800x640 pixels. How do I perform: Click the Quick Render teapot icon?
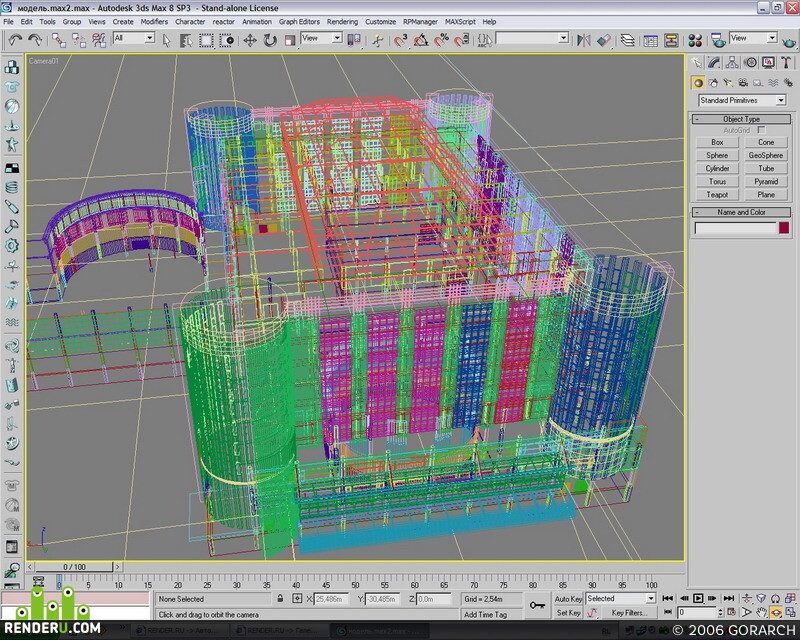point(789,41)
